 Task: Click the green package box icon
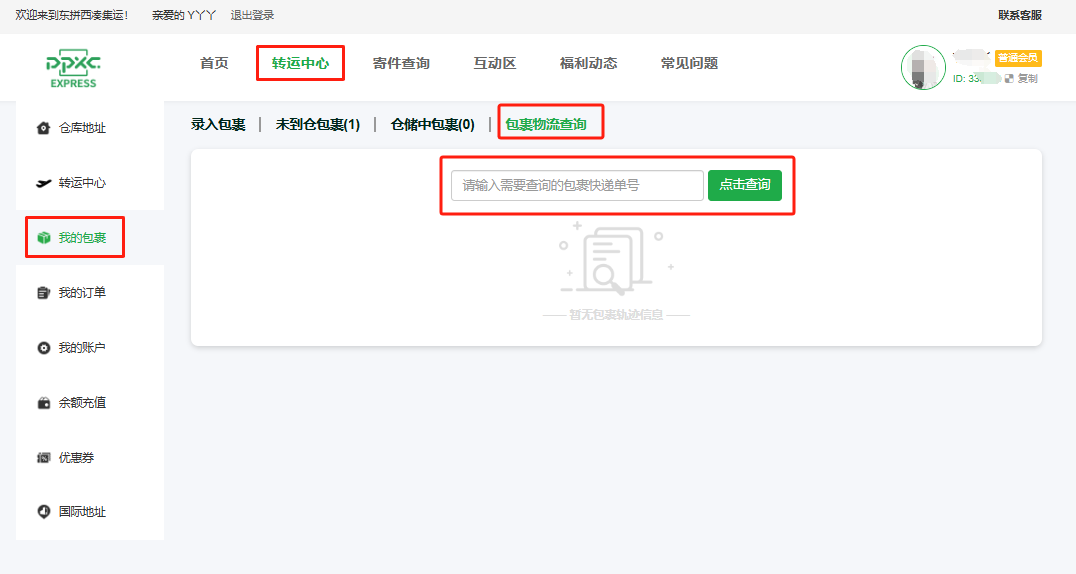[43, 238]
